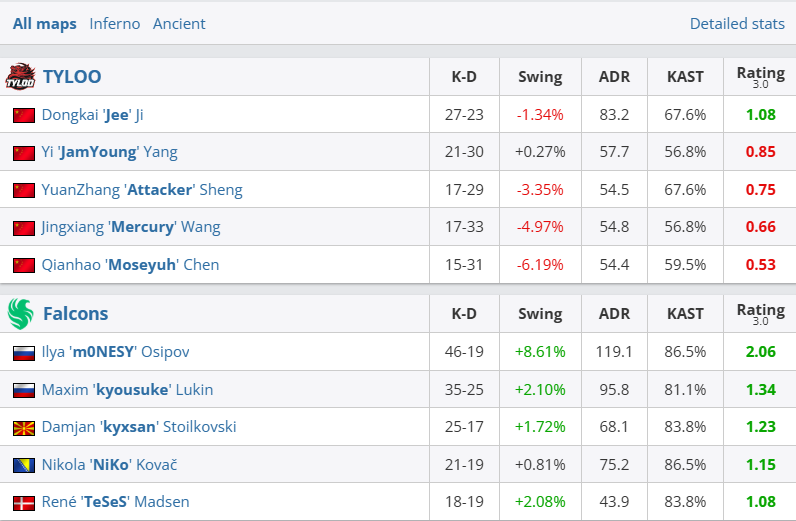Click the Macedonian flag beside kyxsan
The width and height of the screenshot is (796, 521).
(24, 427)
